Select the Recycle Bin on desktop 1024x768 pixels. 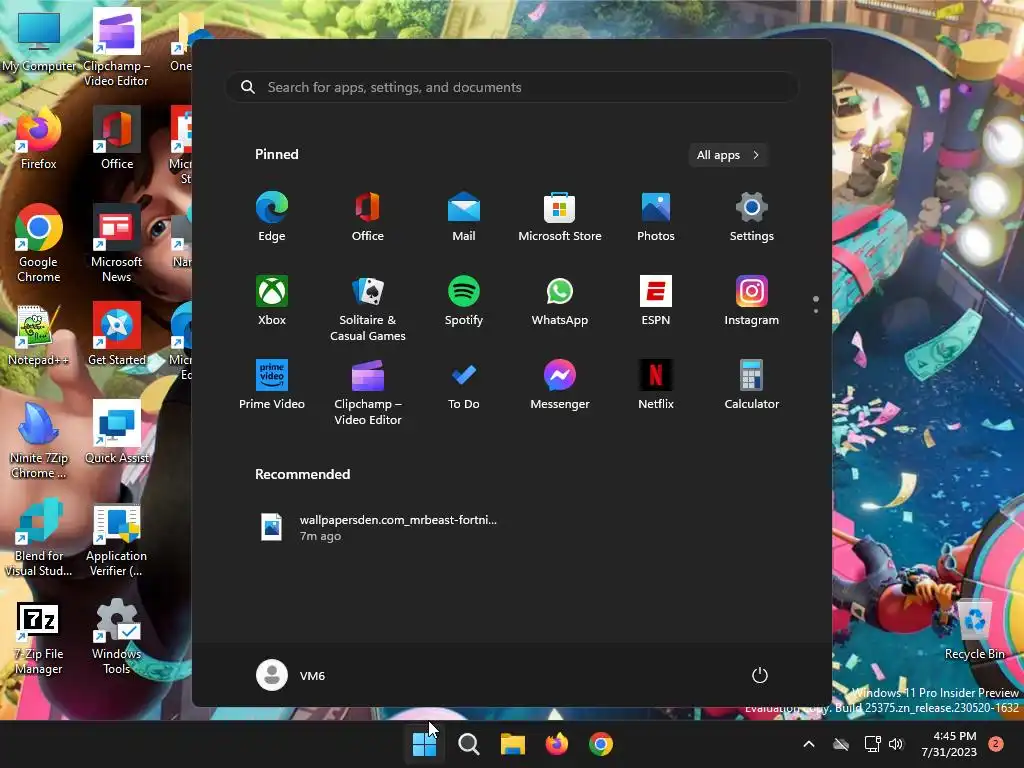[x=974, y=631]
